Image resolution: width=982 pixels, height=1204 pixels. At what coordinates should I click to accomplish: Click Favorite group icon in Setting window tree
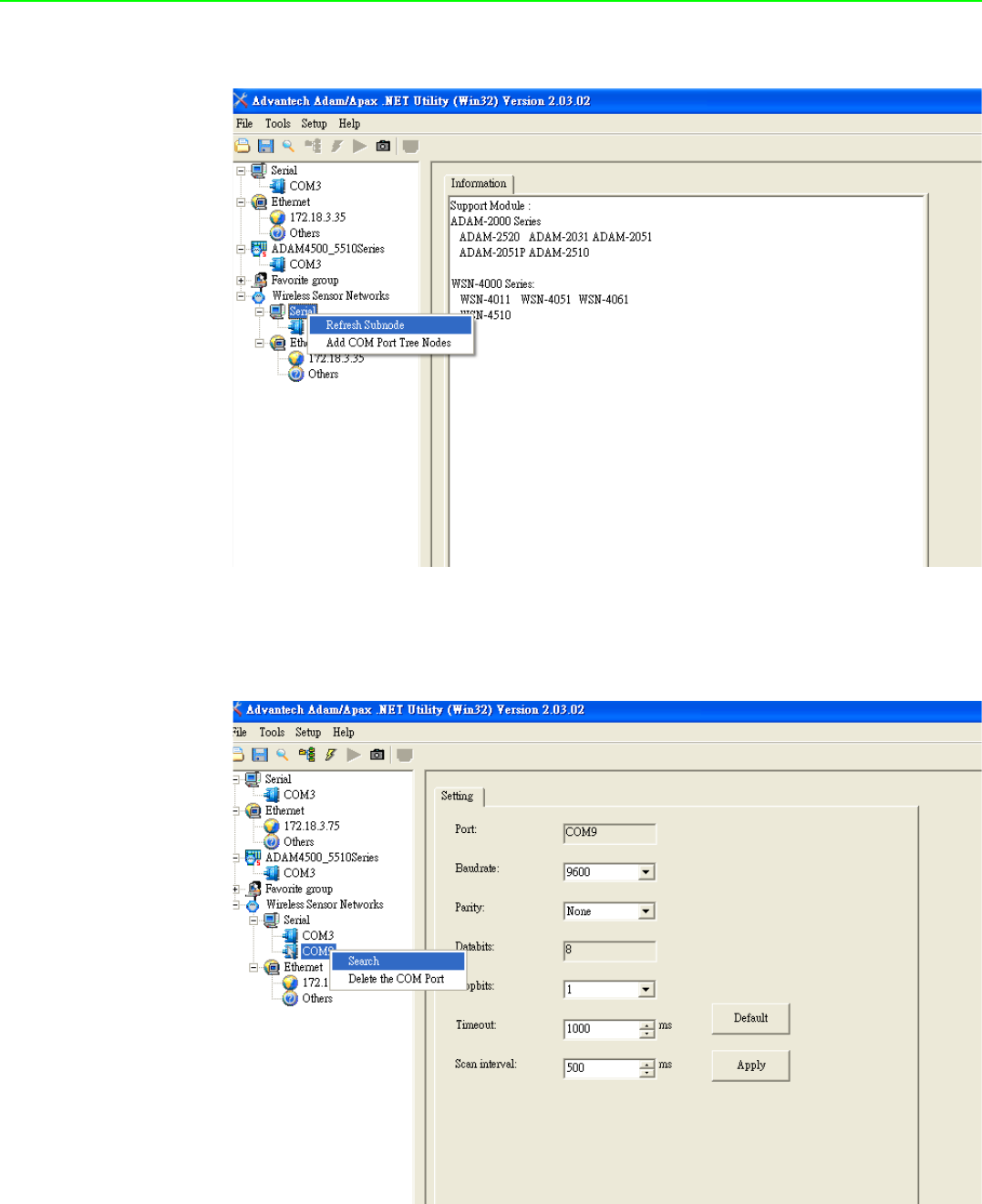[x=254, y=889]
